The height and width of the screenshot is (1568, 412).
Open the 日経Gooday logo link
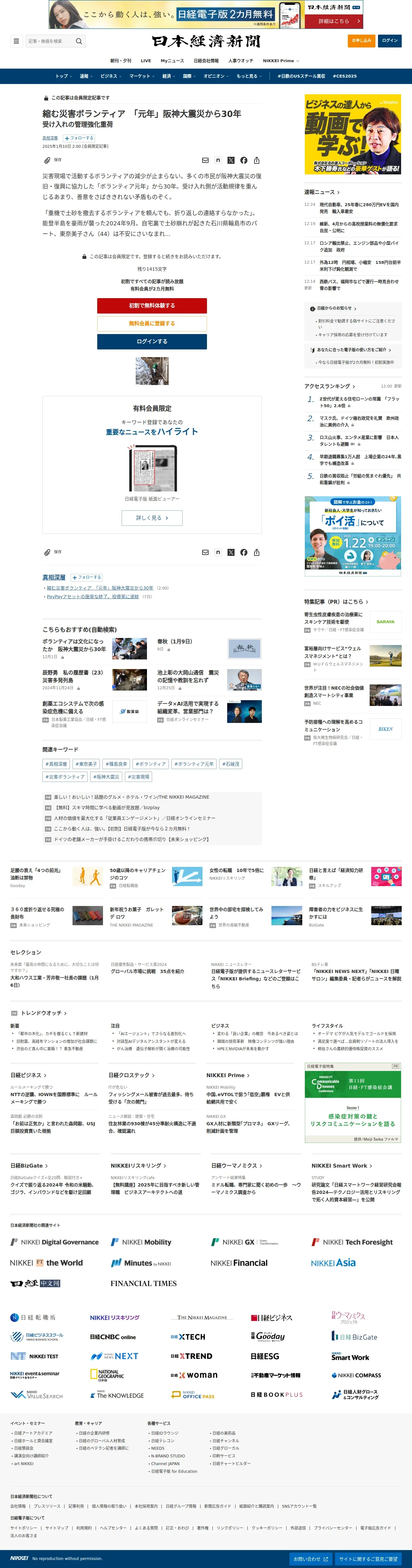(x=268, y=1336)
